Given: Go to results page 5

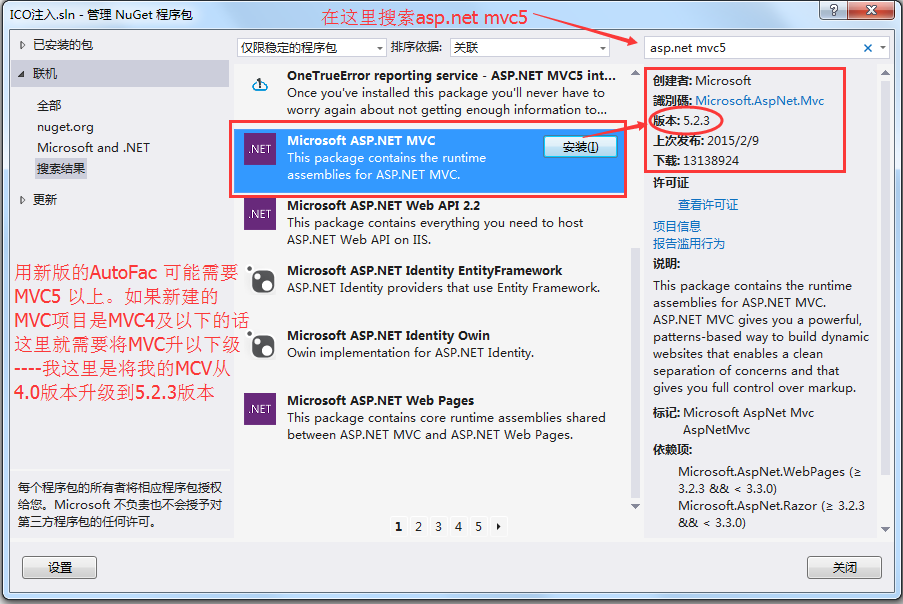Looking at the screenshot, I should (x=479, y=526).
